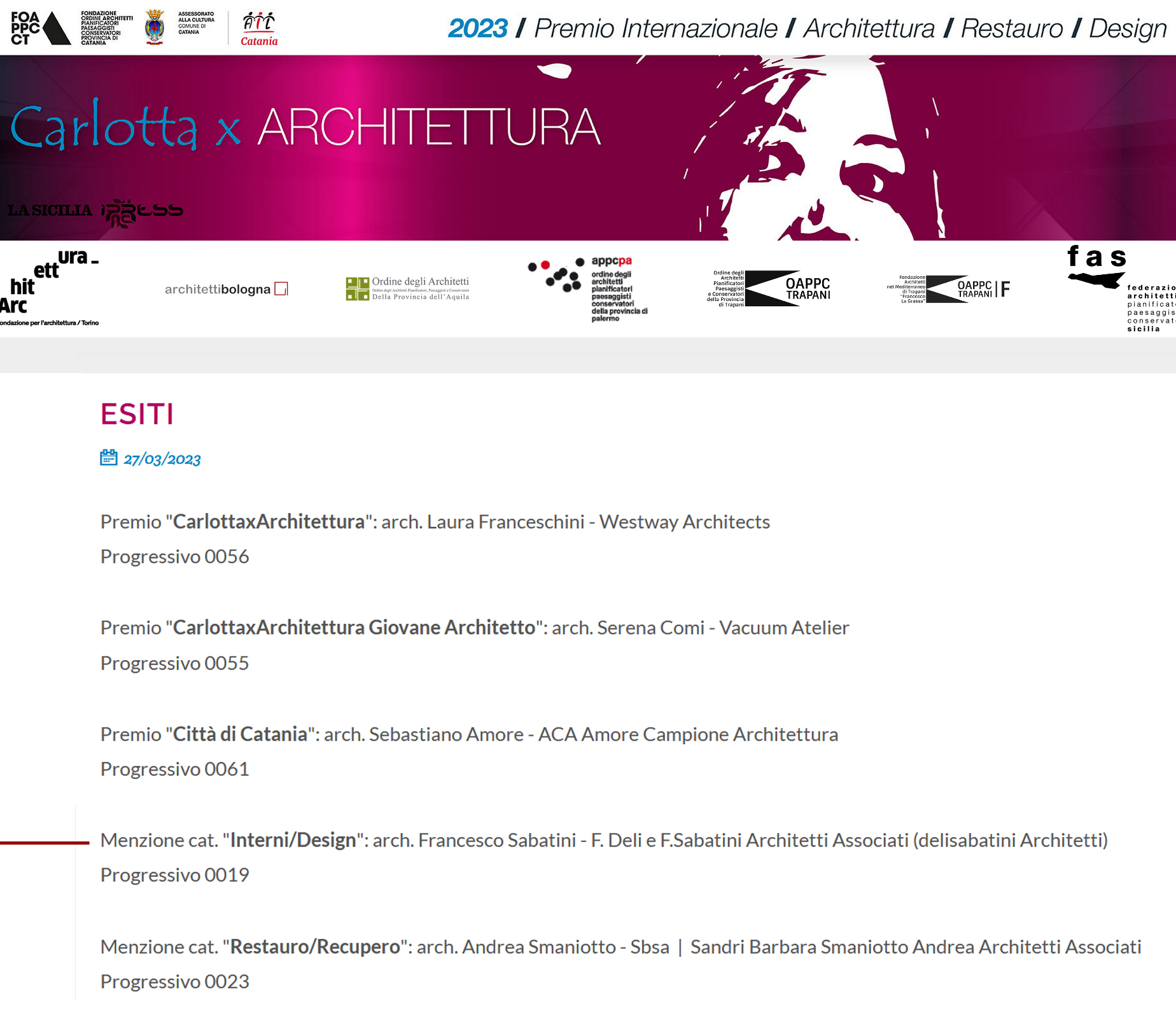
Task: Open Ordine degli Architetti dell'Aquila logo
Action: [407, 288]
